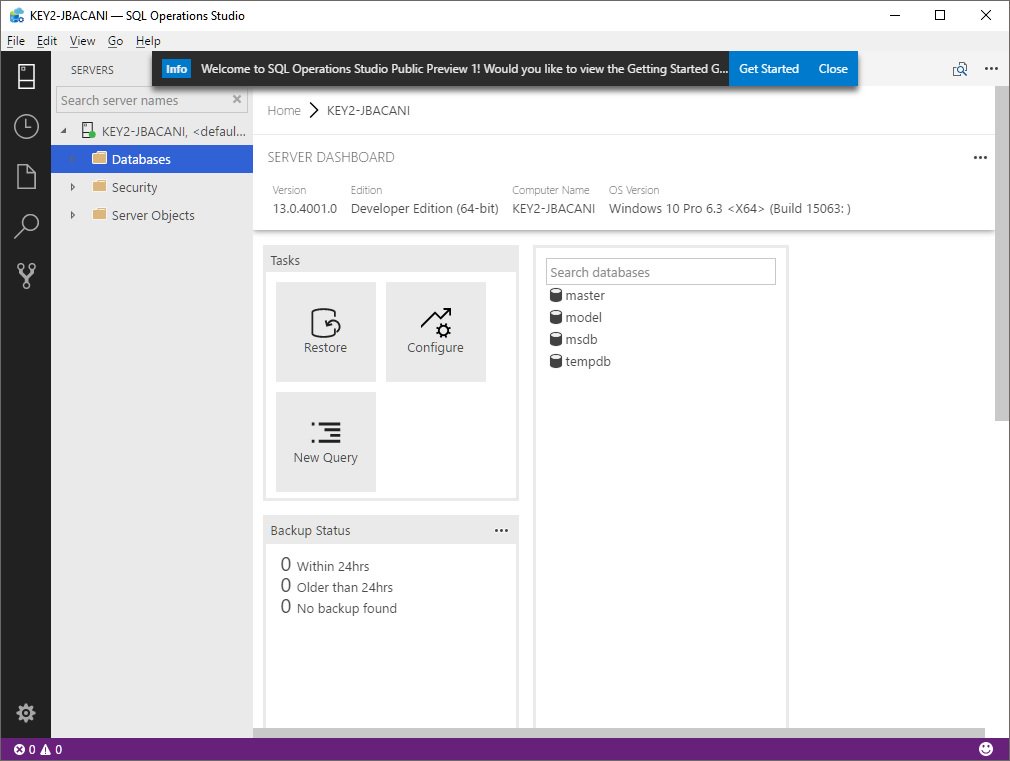Open Server Dashboard ellipsis menu
Viewport: 1010px width, 761px height.
coord(980,157)
